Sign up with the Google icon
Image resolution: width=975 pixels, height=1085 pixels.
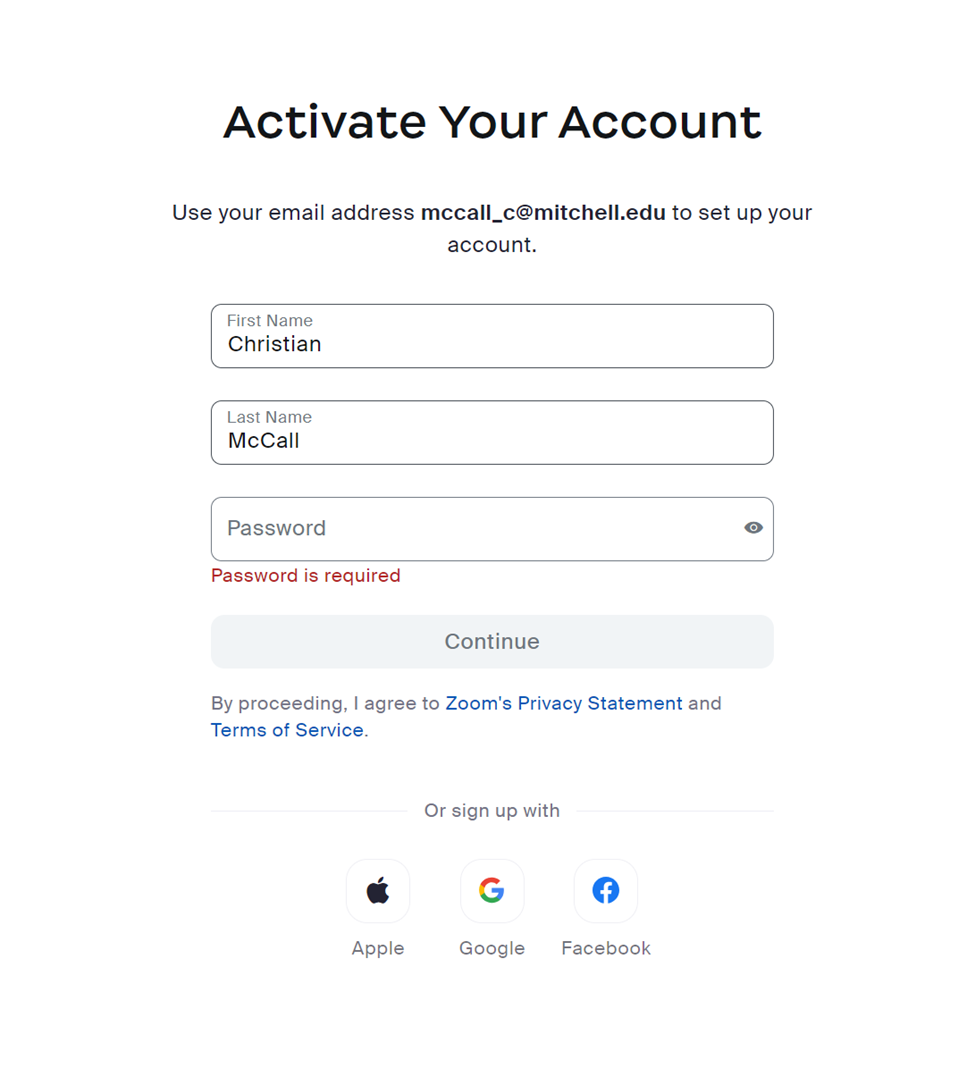(492, 890)
